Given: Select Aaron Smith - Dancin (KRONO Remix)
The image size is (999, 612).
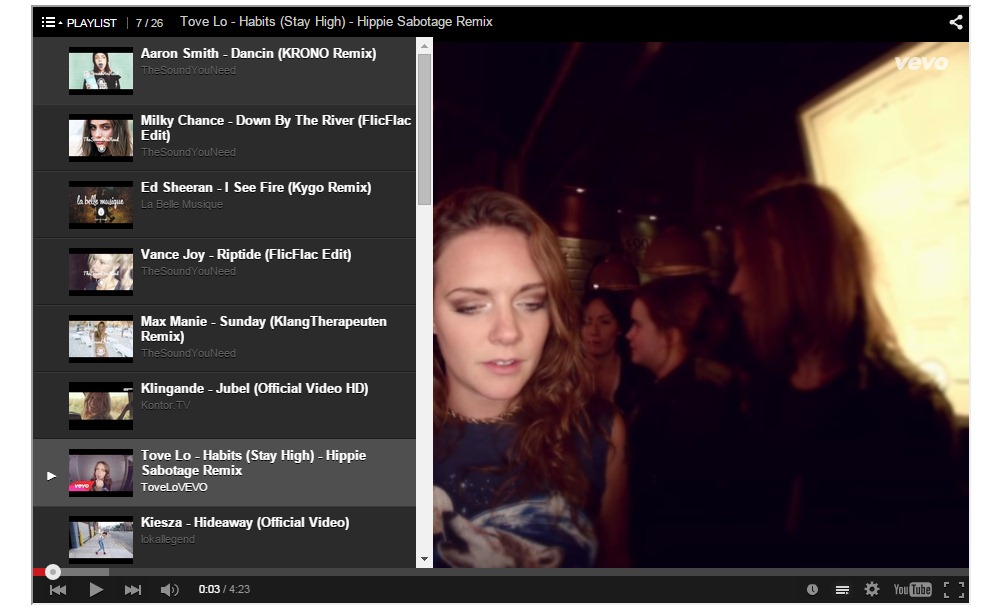Looking at the screenshot, I should pyautogui.click(x=224, y=71).
